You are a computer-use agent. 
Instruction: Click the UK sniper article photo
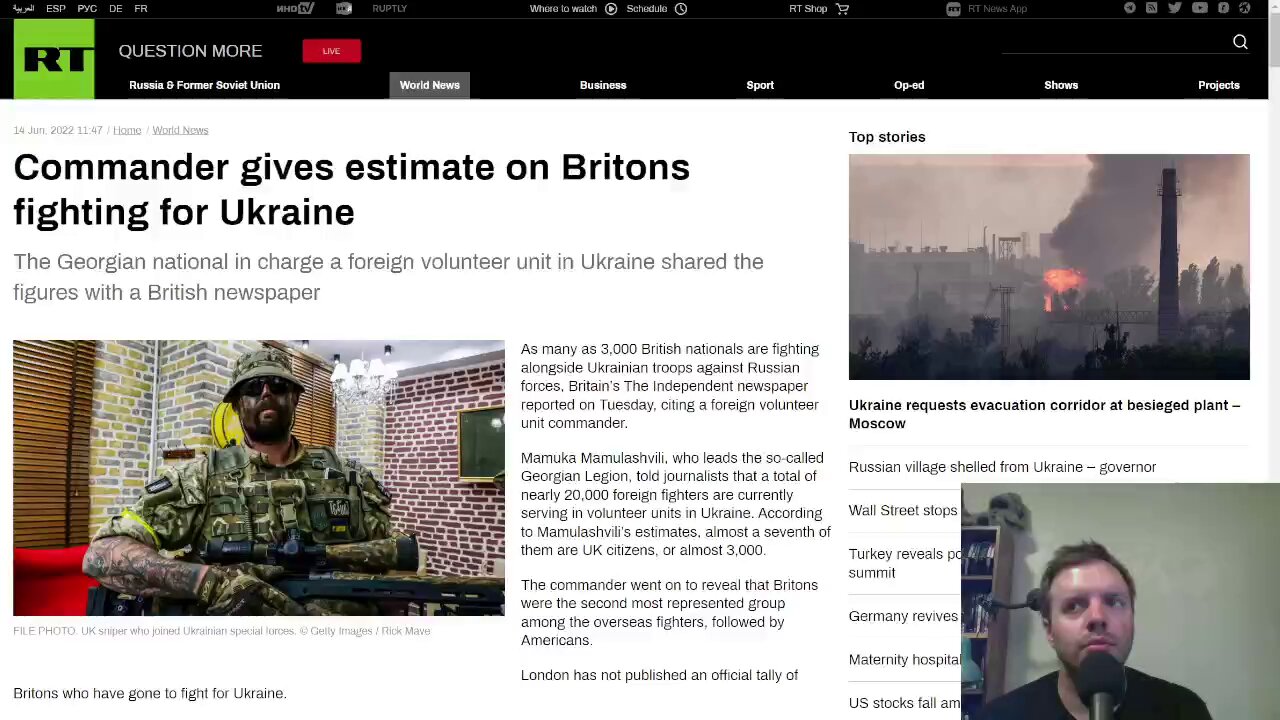pos(259,478)
